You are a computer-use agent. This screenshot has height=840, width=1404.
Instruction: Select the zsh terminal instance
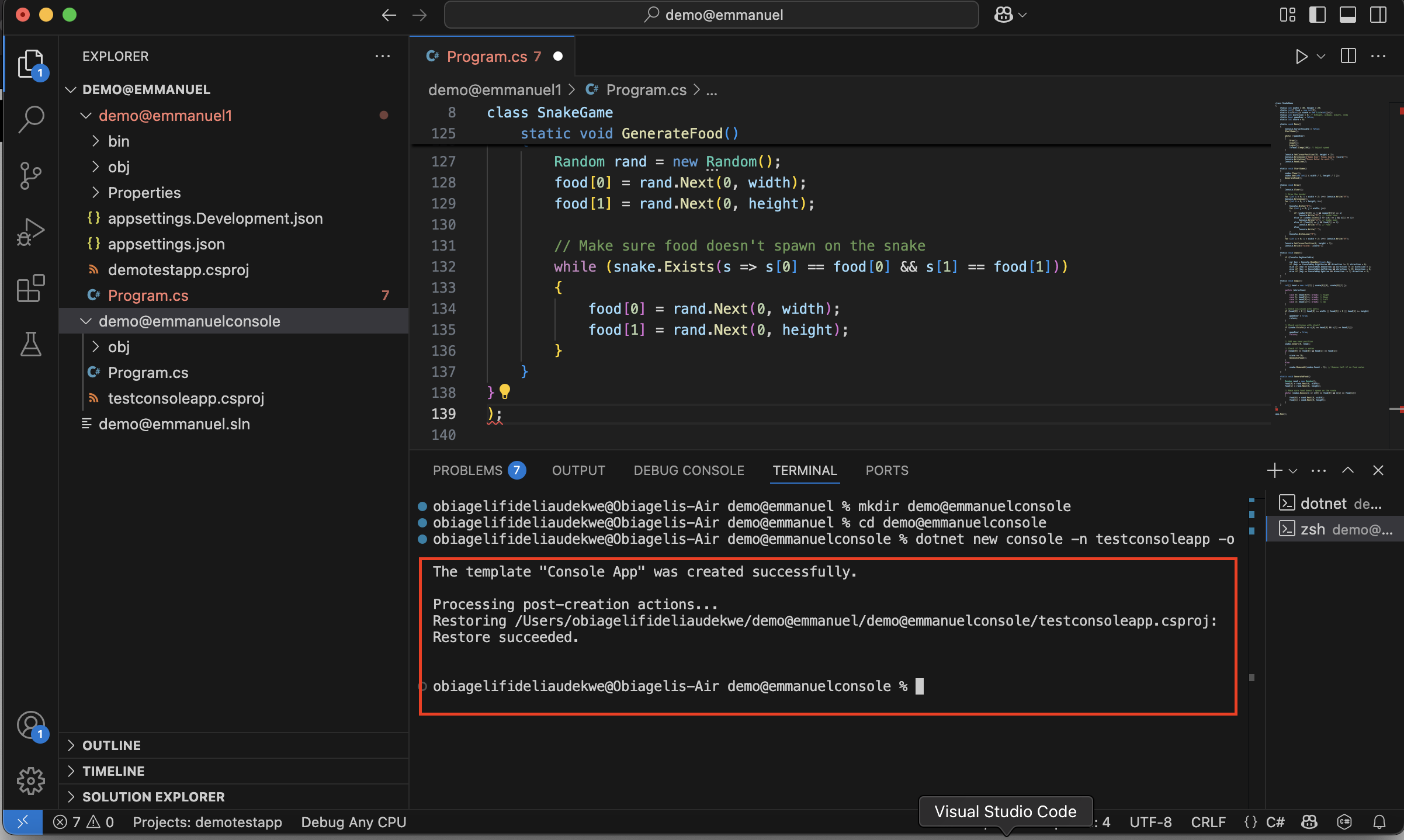pyautogui.click(x=1334, y=529)
